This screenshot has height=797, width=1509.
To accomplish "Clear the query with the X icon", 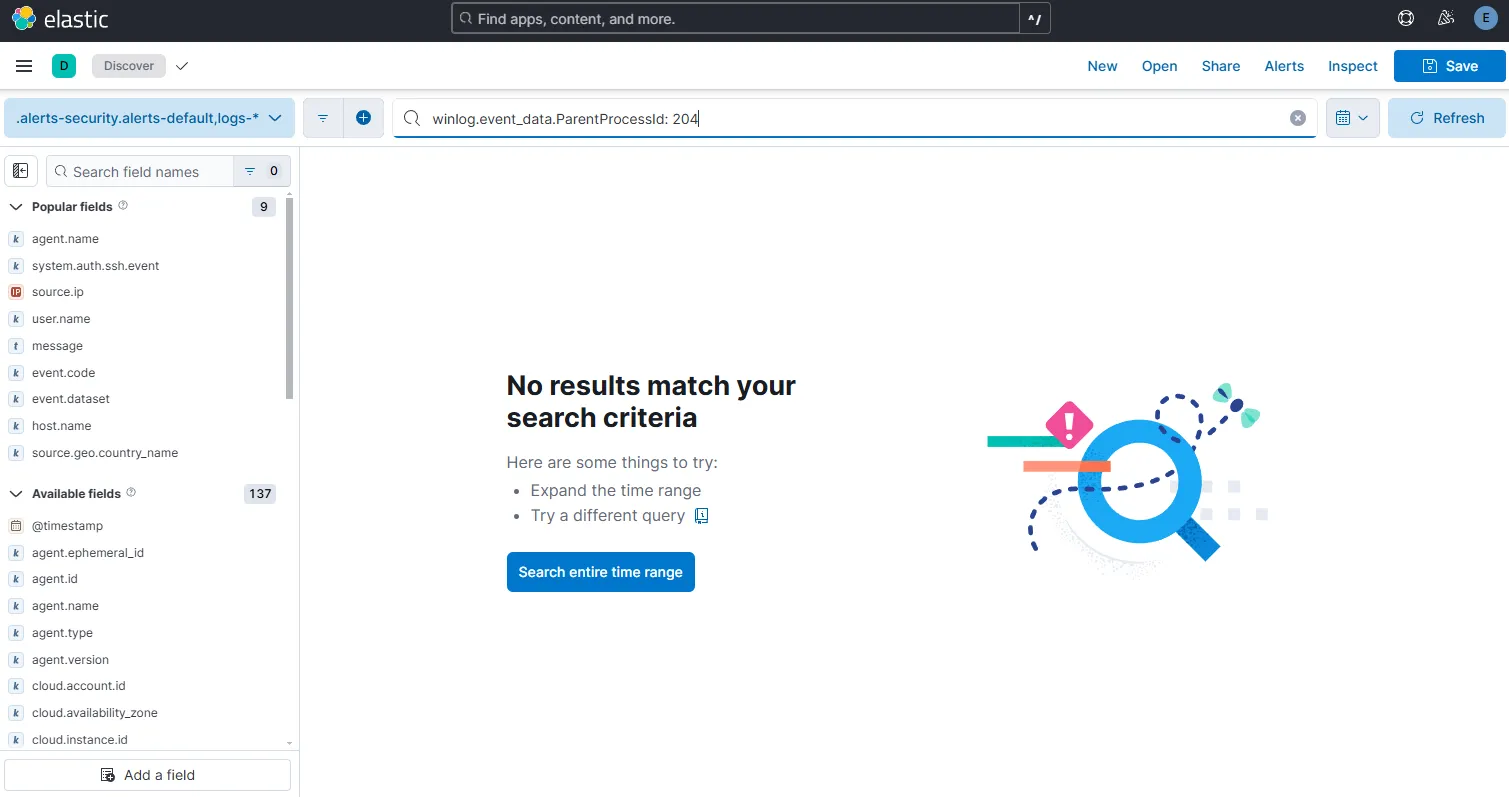I will [x=1297, y=117].
